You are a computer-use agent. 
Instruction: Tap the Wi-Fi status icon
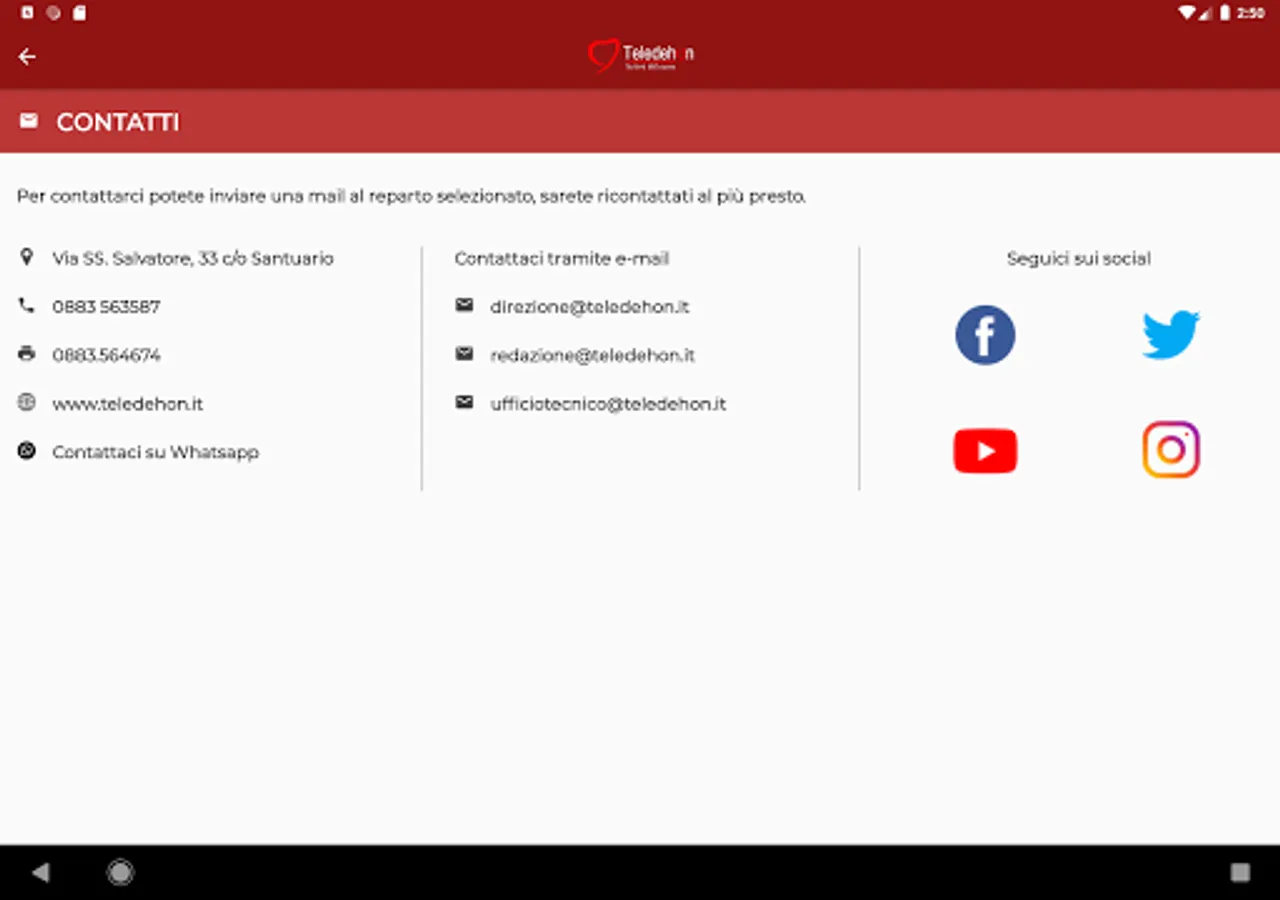1187,13
